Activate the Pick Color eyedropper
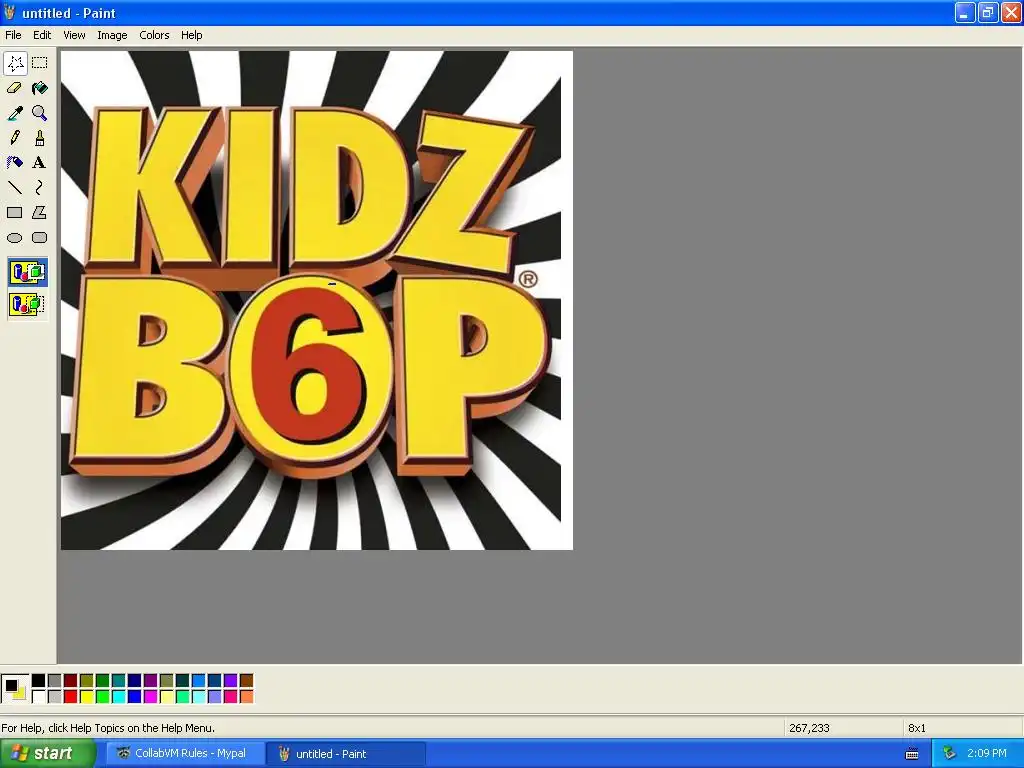Image resolution: width=1024 pixels, height=768 pixels. 15,113
